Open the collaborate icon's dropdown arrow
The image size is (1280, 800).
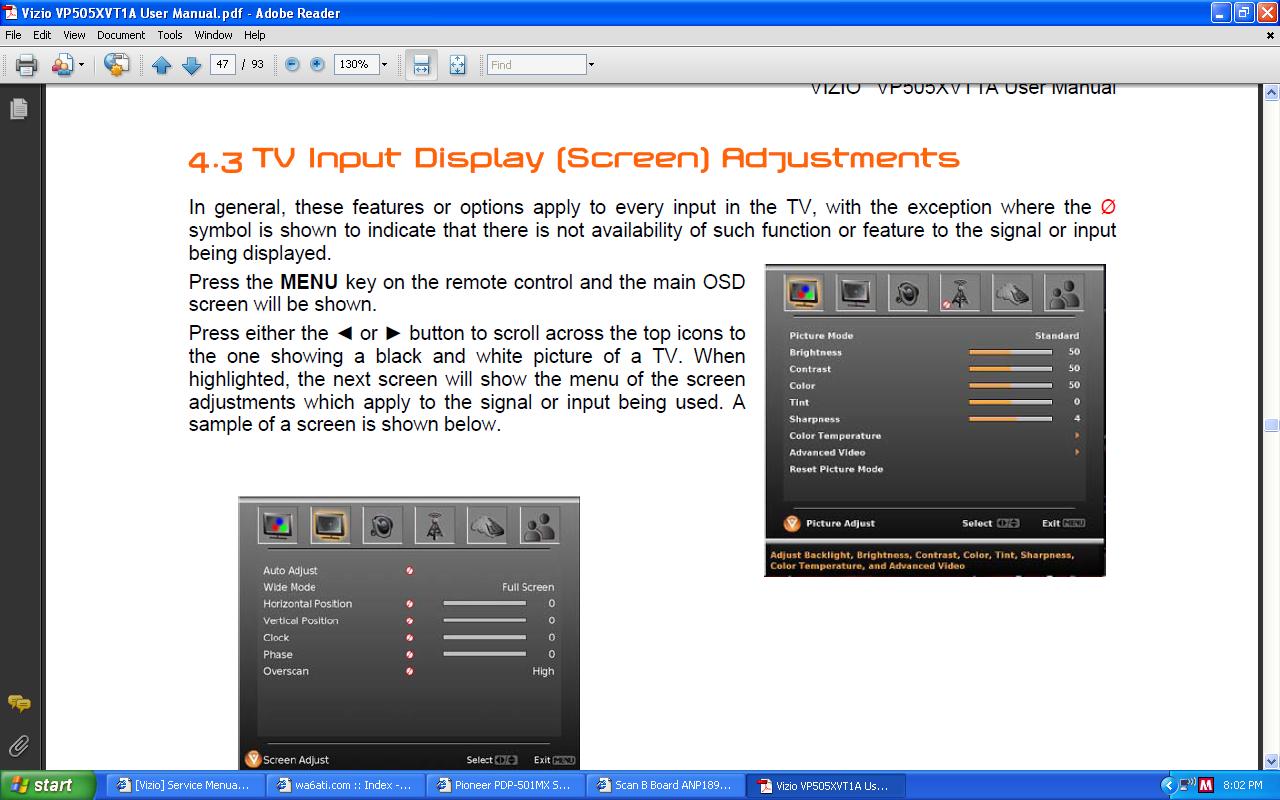(81, 65)
